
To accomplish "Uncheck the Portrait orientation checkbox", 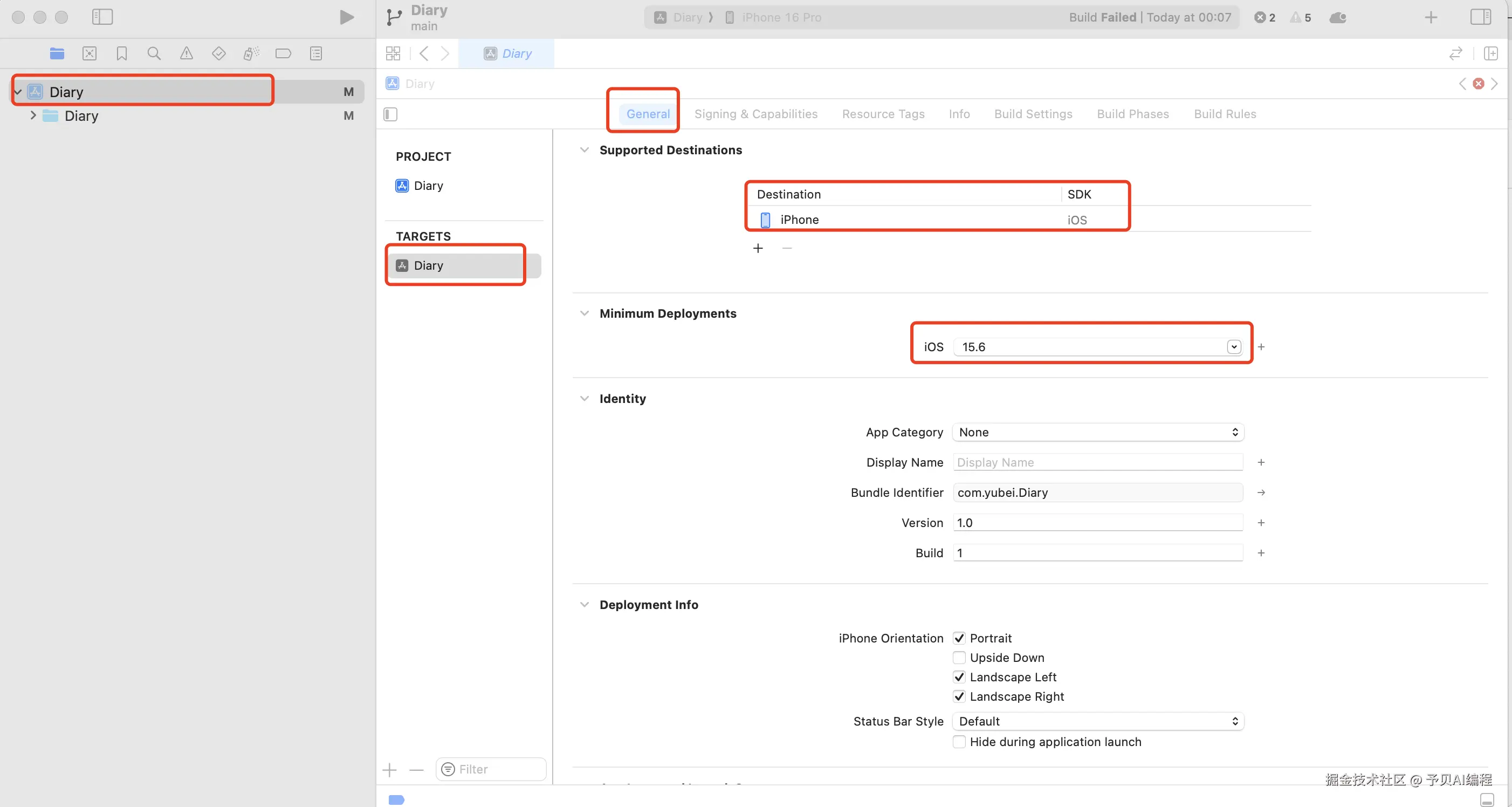I will 959,638.
